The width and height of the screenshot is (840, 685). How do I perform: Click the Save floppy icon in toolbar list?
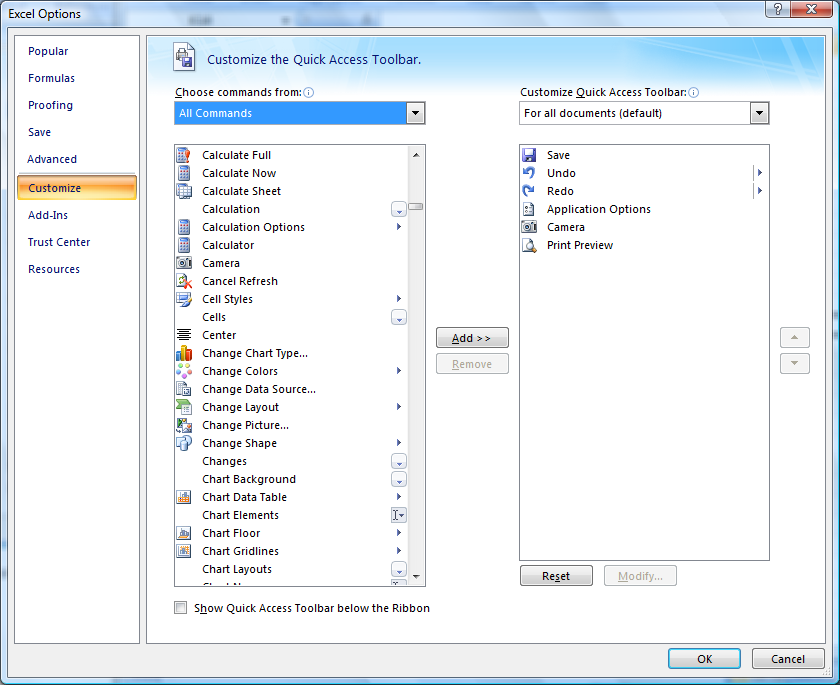[529, 155]
